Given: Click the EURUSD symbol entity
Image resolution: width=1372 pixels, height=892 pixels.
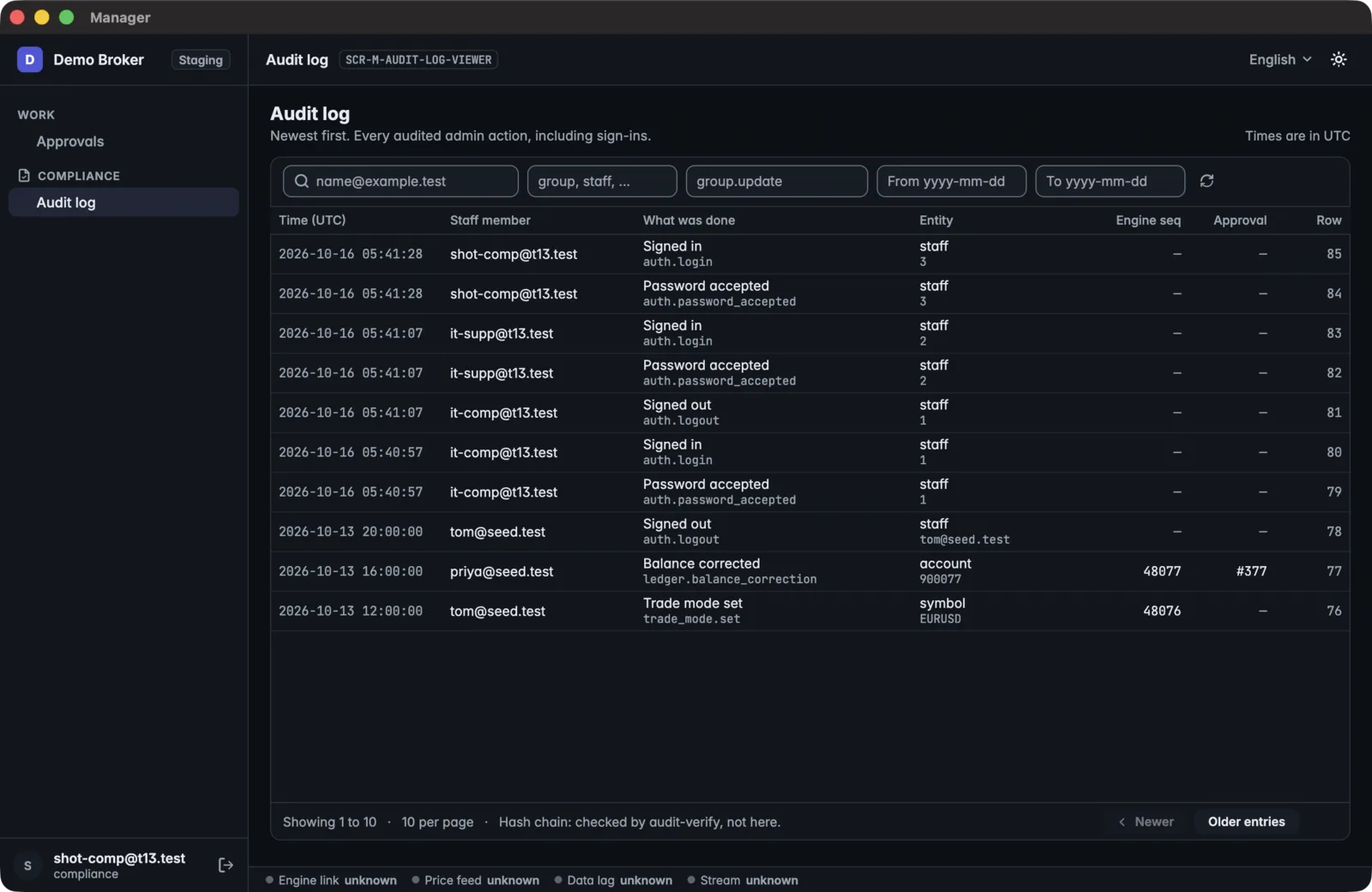Looking at the screenshot, I should tap(940, 619).
